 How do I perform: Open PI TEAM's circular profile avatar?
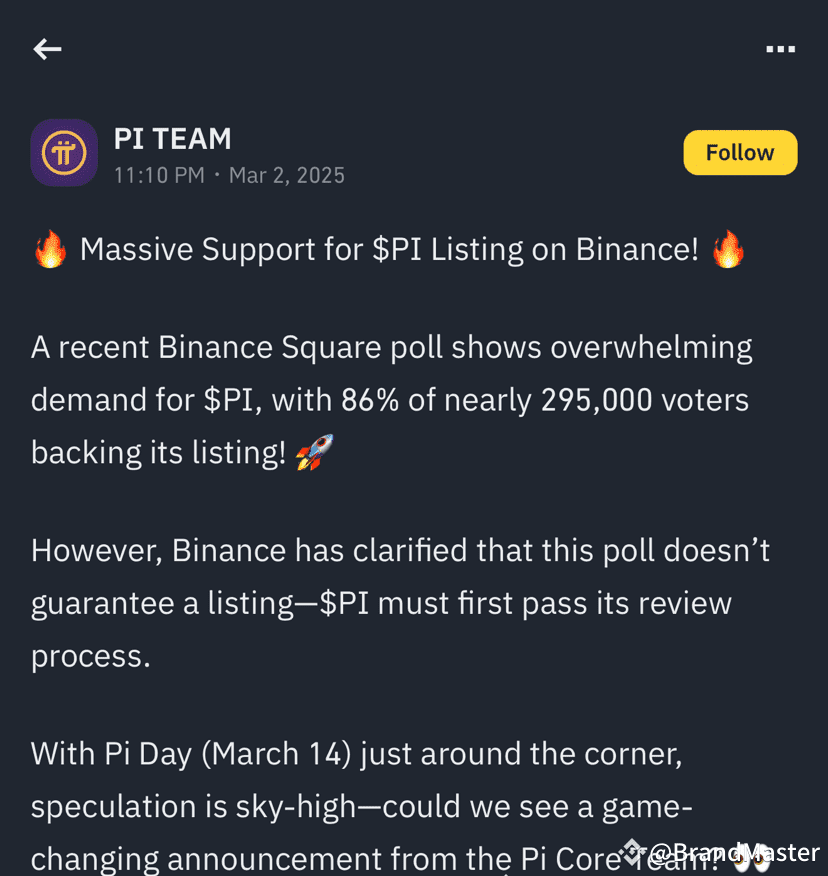(x=64, y=152)
